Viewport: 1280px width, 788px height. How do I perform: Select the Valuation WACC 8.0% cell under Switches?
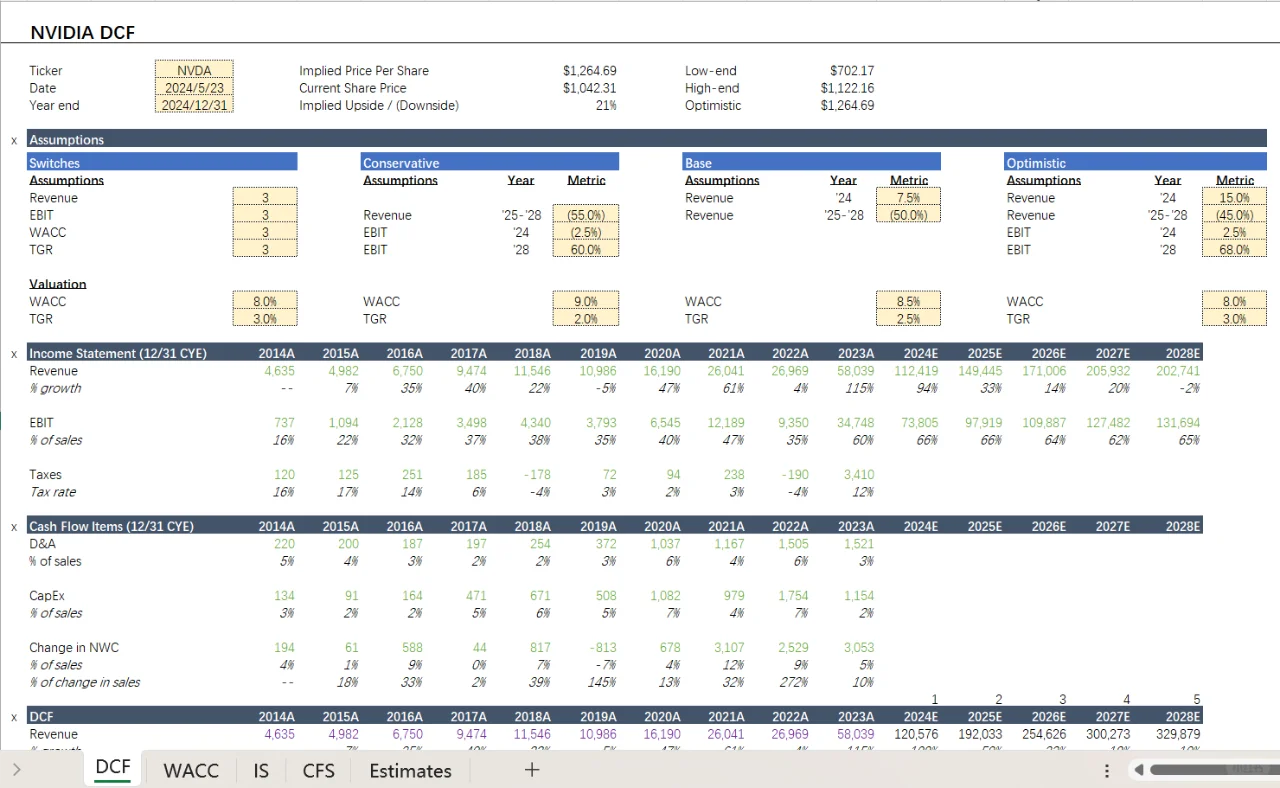[265, 301]
